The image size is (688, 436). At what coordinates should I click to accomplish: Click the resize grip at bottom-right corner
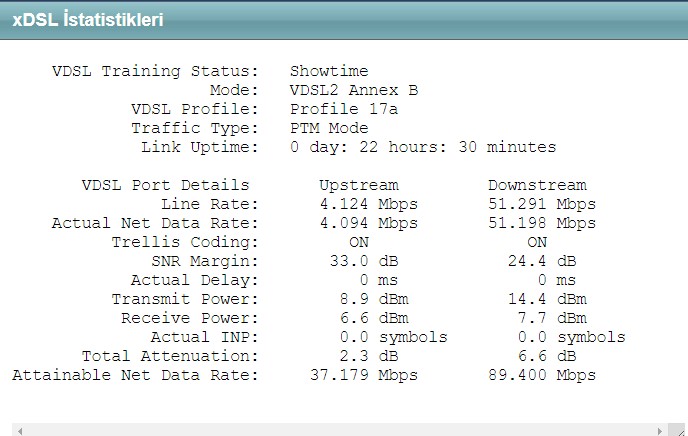[x=677, y=430]
